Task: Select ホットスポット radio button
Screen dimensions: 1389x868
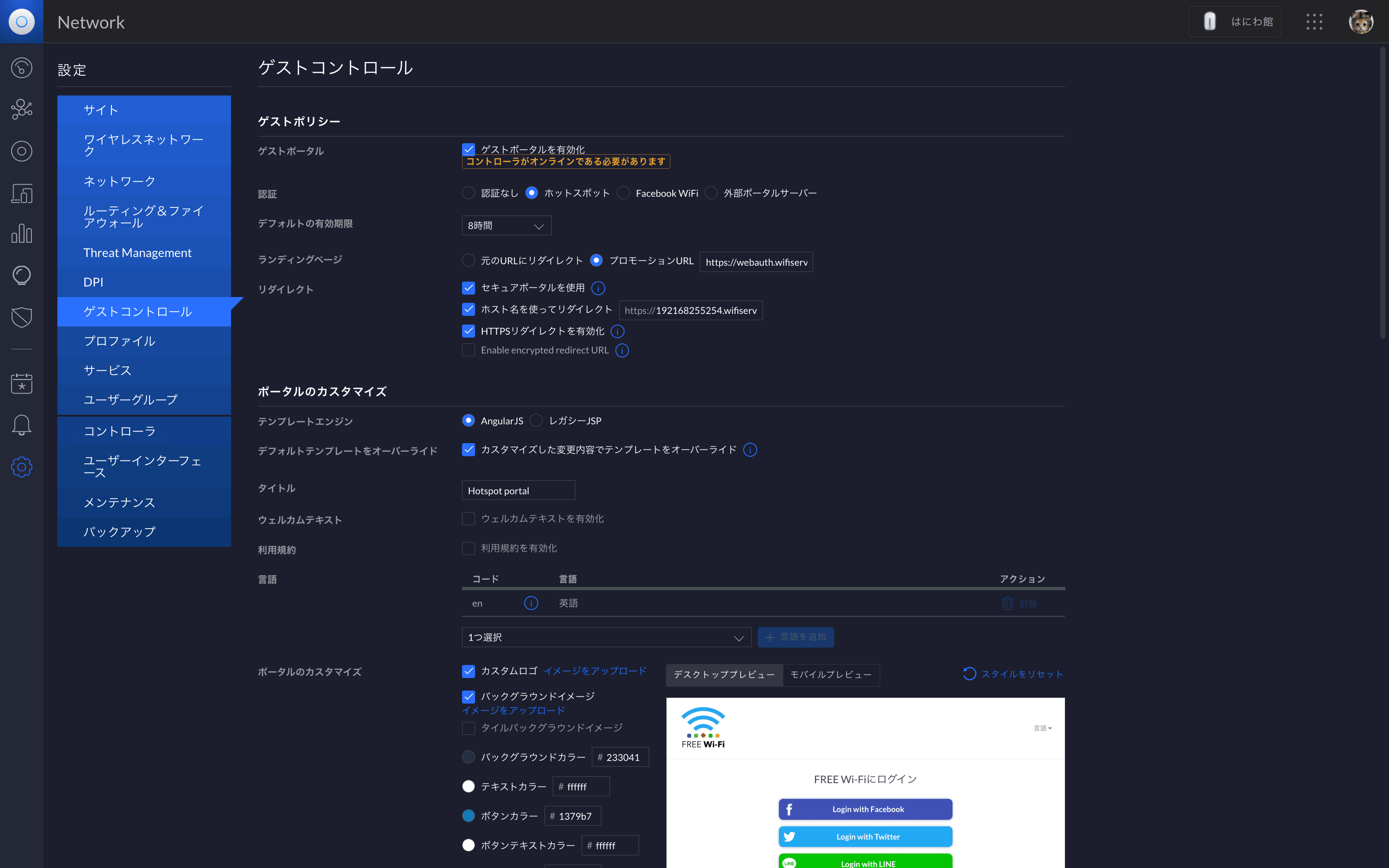Action: pos(531,193)
